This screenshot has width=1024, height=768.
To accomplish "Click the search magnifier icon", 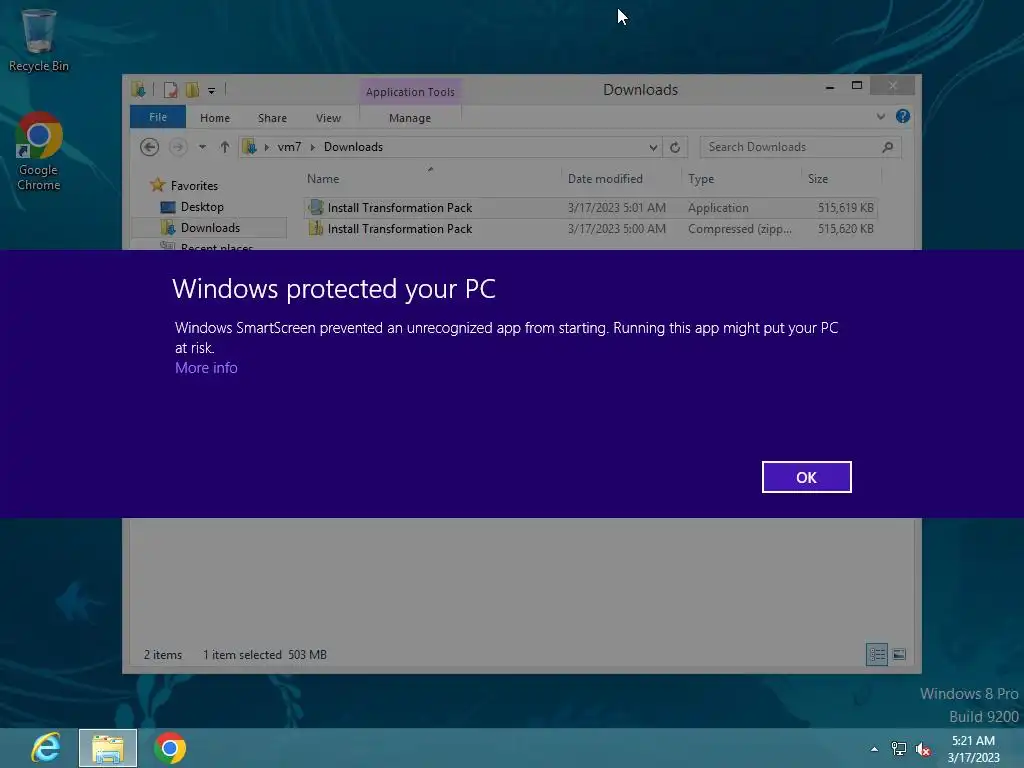I will click(888, 147).
